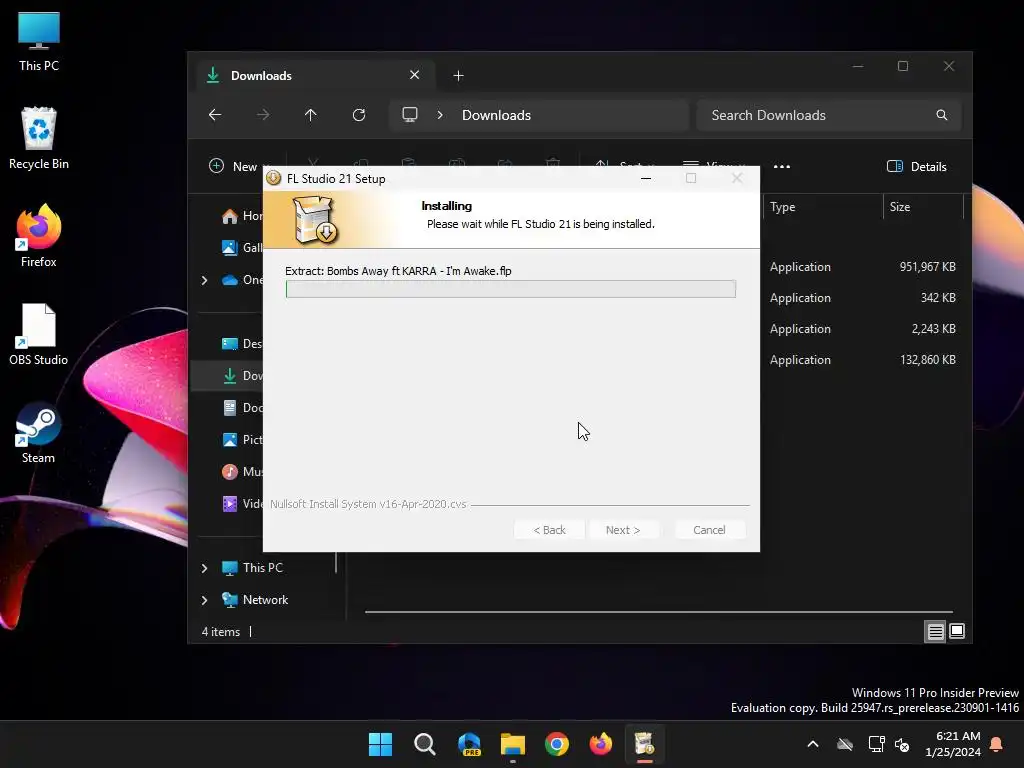Show hidden system tray icons
Viewport: 1024px width, 768px height.
pos(813,744)
